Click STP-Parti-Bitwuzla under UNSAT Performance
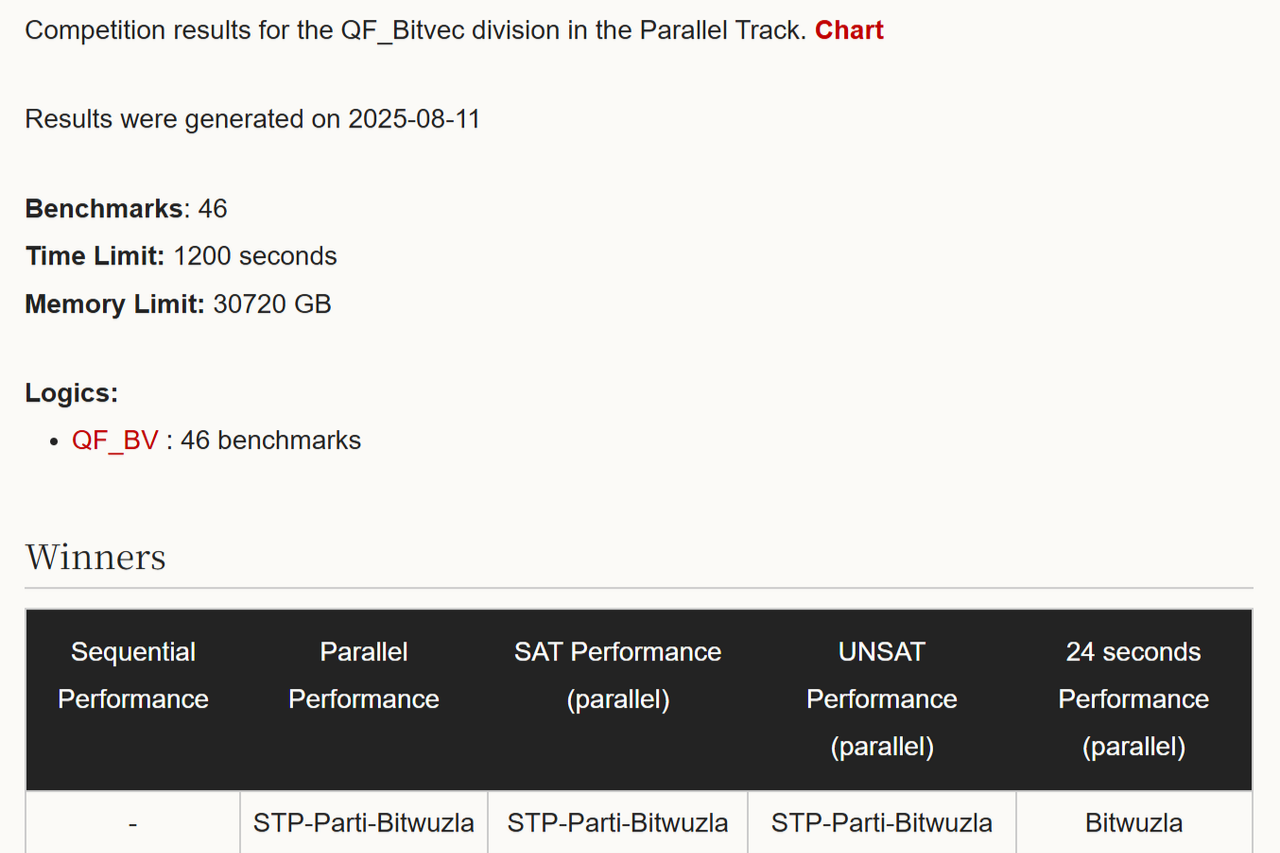 point(882,824)
